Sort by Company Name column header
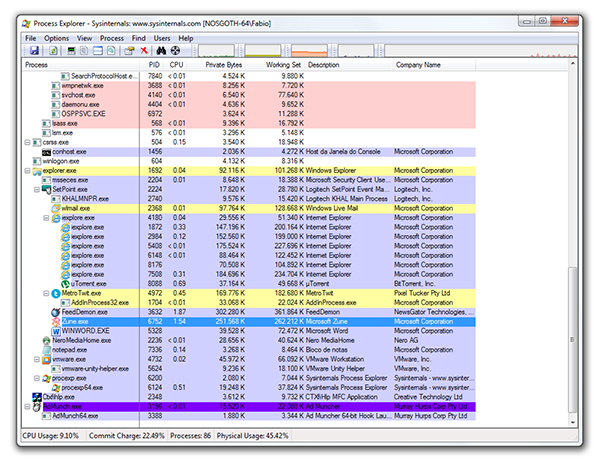 tap(434, 65)
